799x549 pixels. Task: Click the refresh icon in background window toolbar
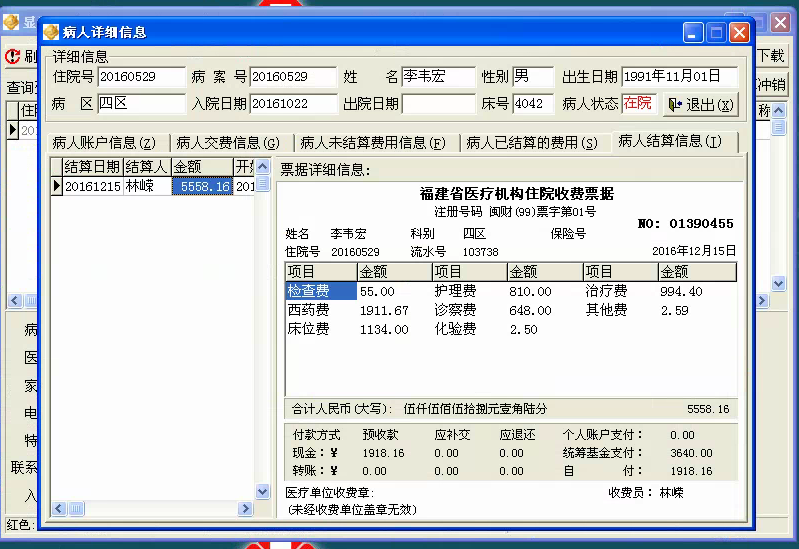(12, 56)
